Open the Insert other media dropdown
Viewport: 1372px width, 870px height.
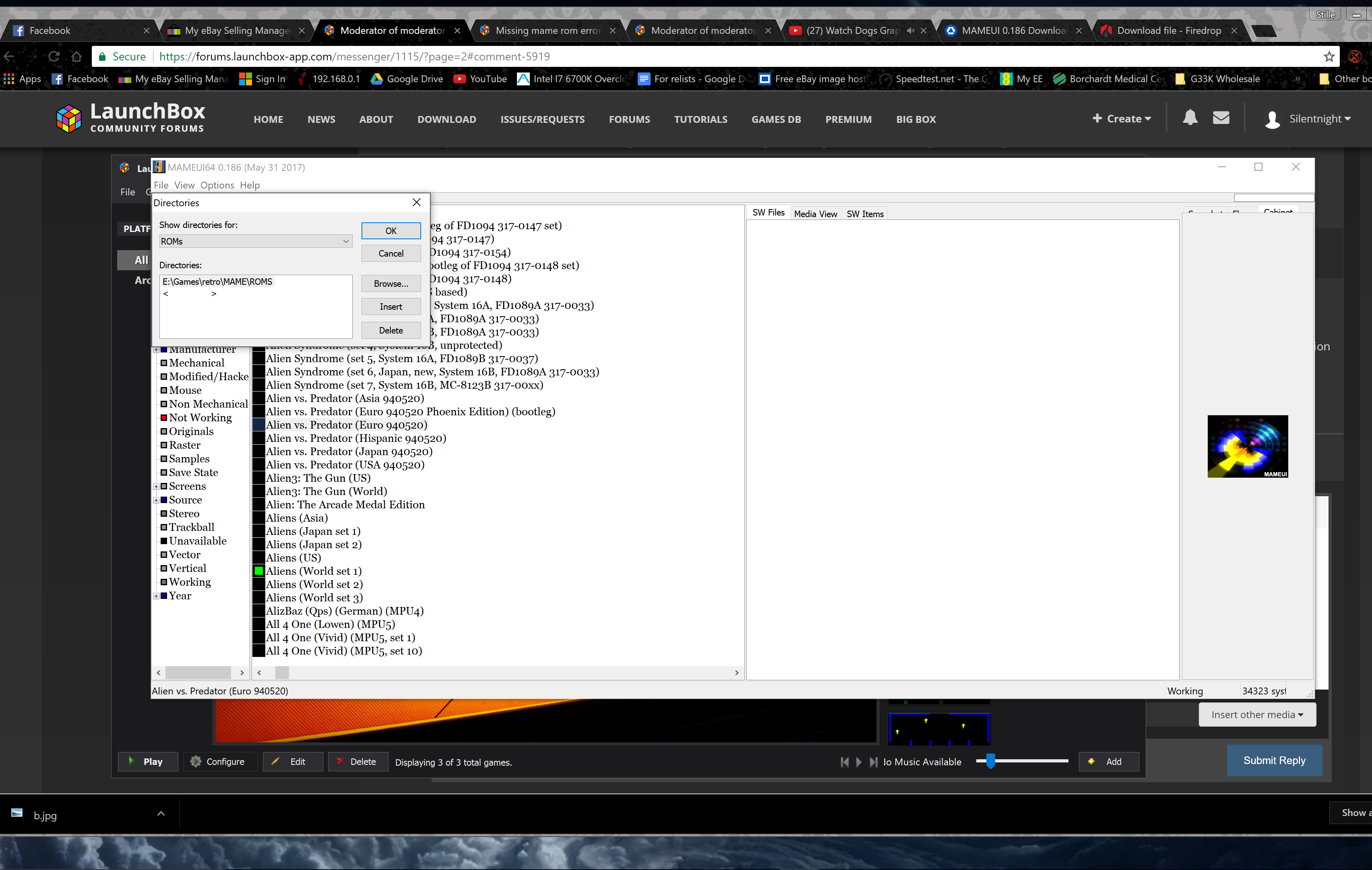[x=1257, y=715]
